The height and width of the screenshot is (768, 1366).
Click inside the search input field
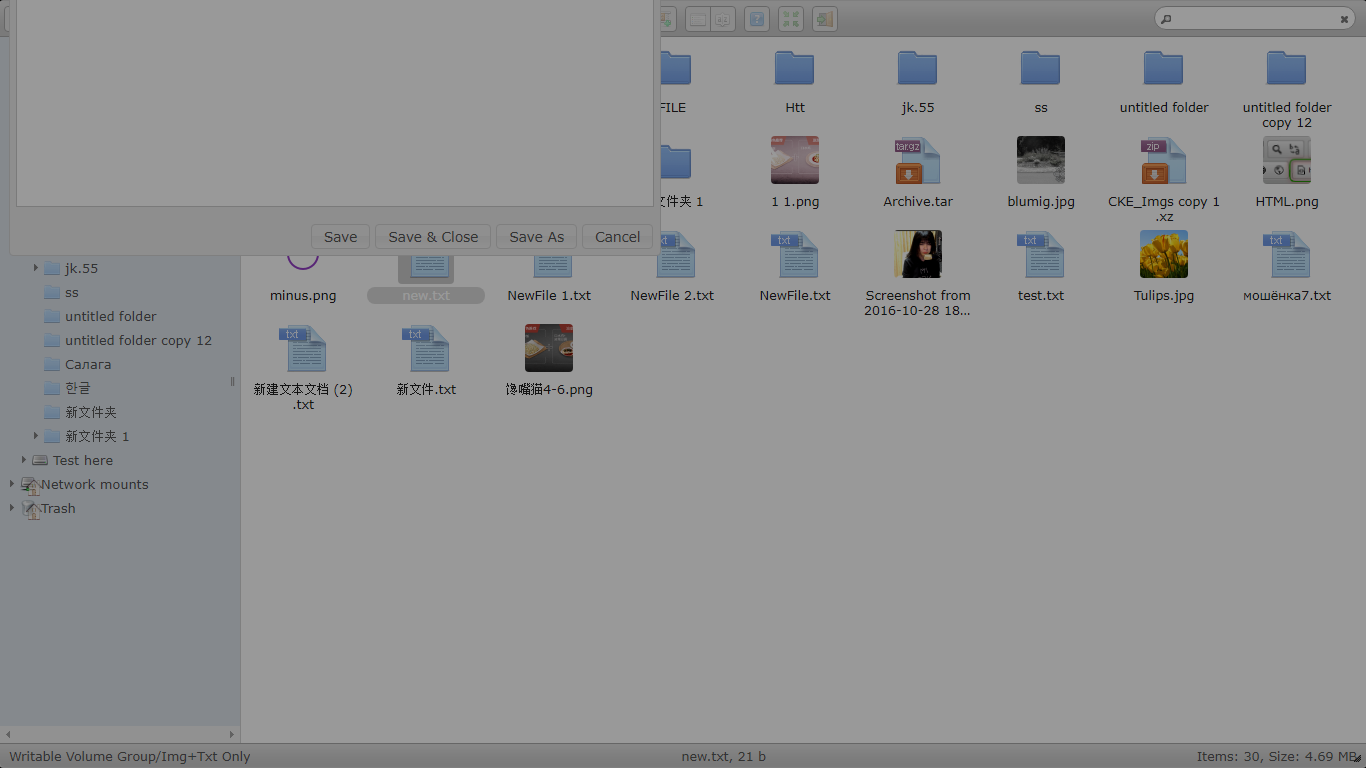(1255, 19)
